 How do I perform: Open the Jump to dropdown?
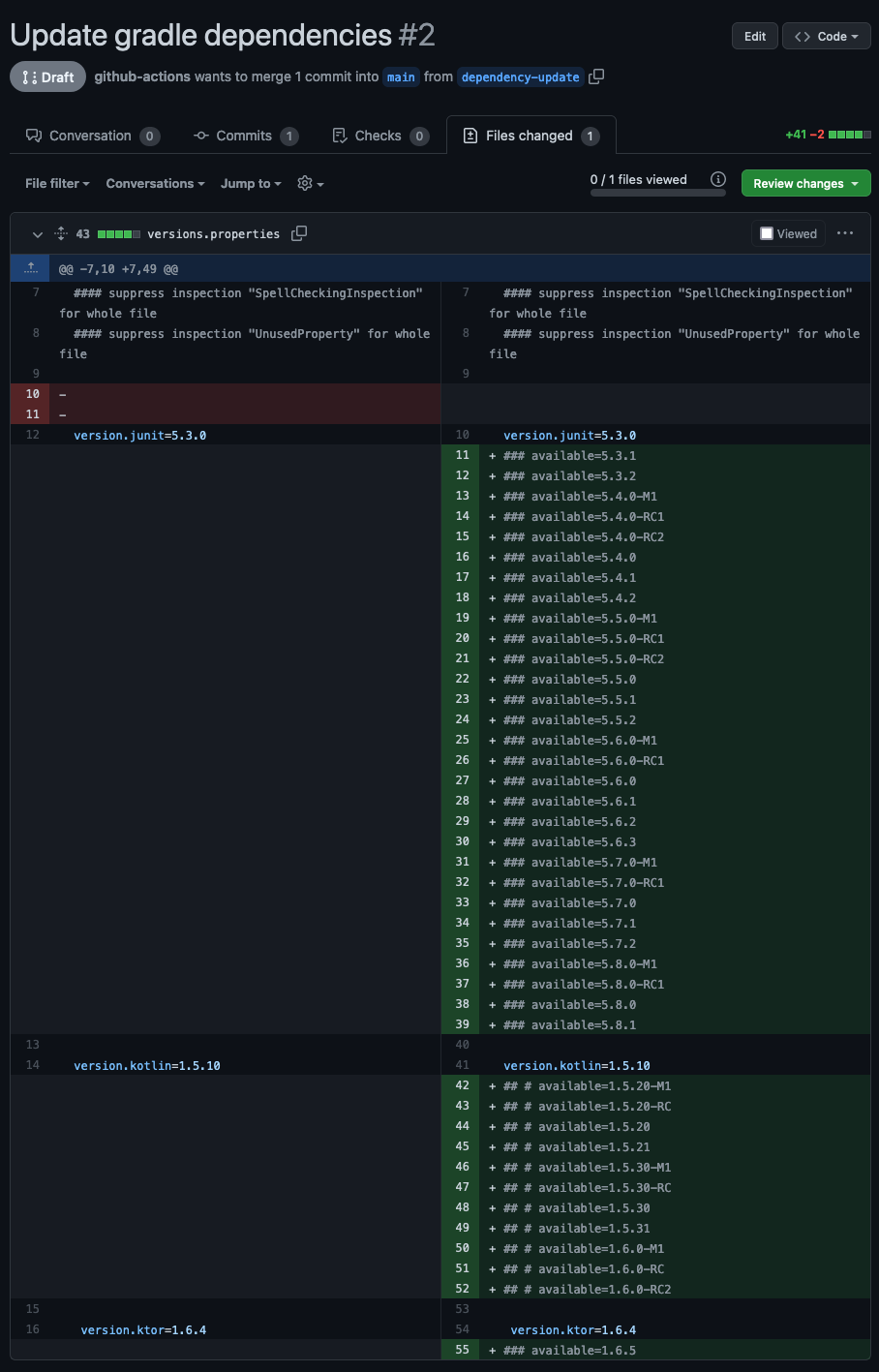coord(250,183)
